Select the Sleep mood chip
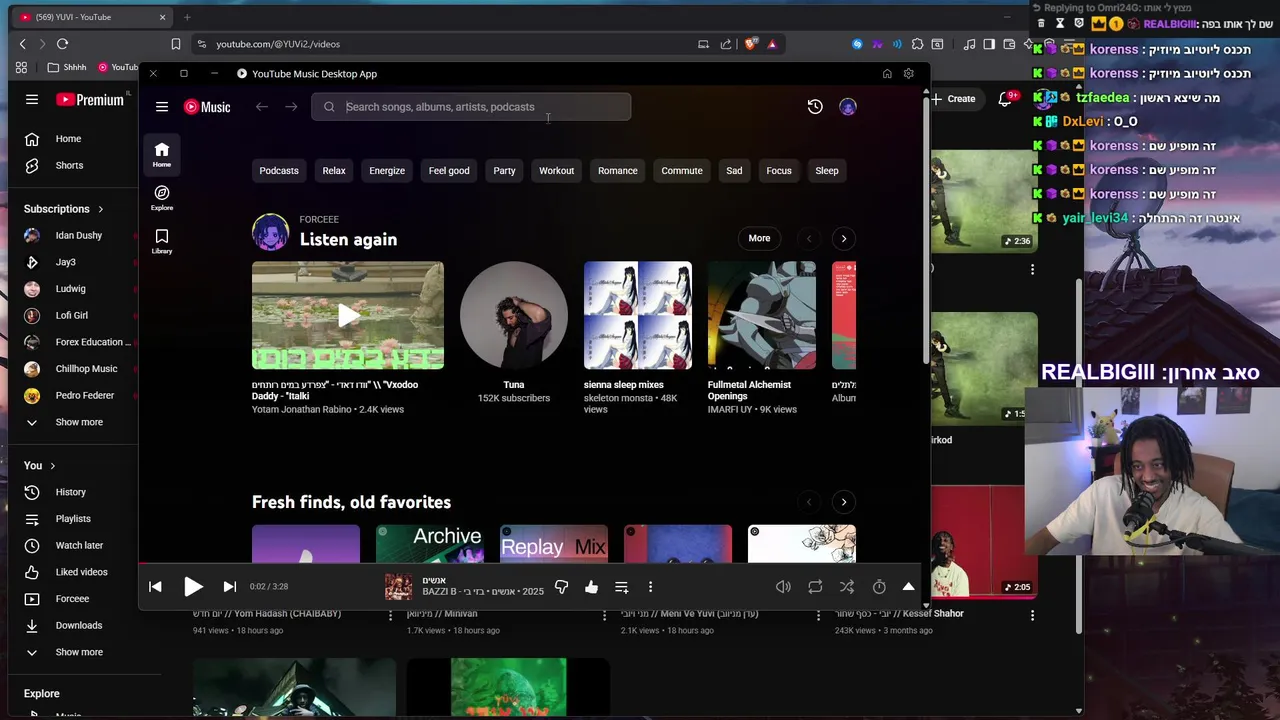Viewport: 1280px width, 720px height. click(x=827, y=171)
